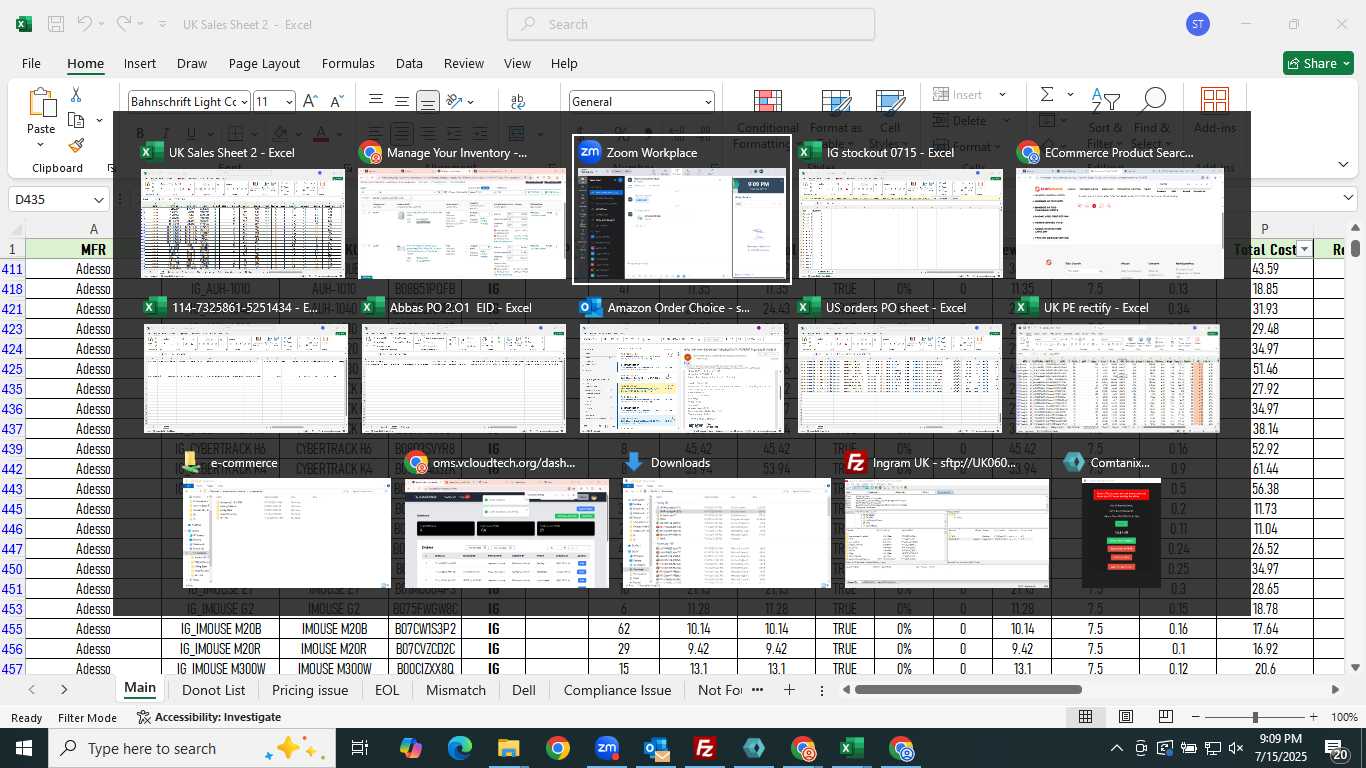Click the Save icon in title bar
The height and width of the screenshot is (768, 1366).
[x=55, y=24]
